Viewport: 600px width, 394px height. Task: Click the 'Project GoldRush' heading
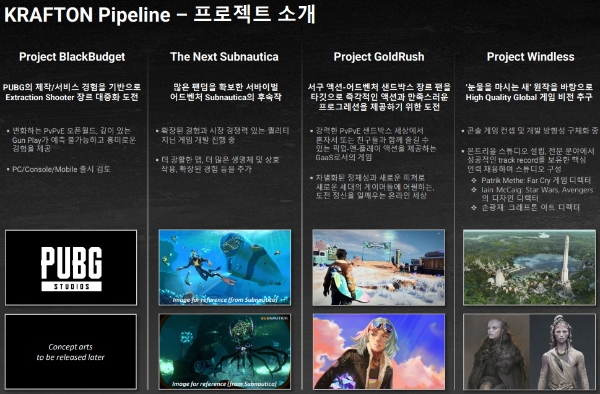pyautogui.click(x=379, y=57)
